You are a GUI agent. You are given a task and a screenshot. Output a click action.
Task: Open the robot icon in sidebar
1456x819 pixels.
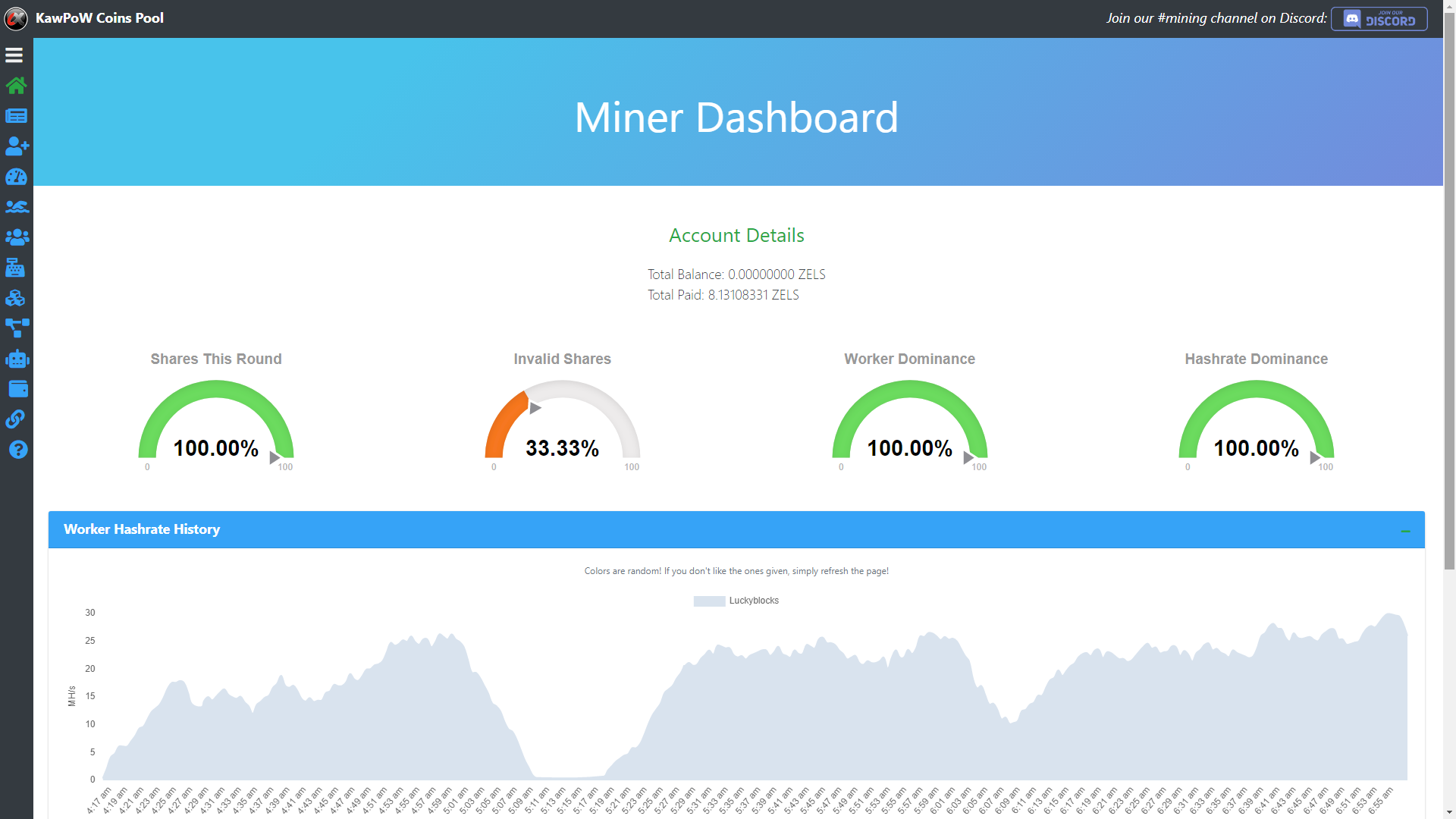click(17, 359)
